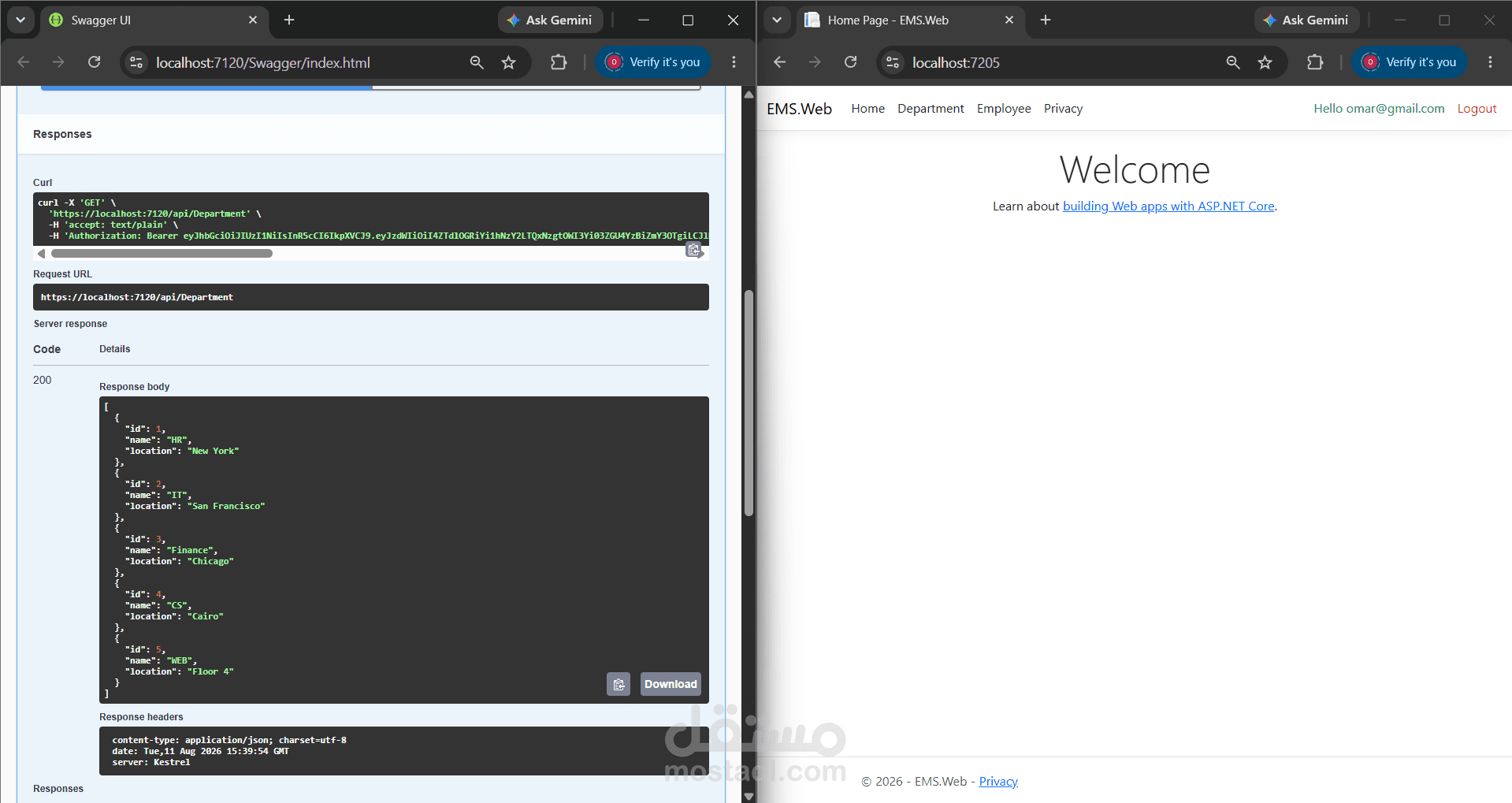
Task: View site information for localhost:7205
Action: (893, 62)
